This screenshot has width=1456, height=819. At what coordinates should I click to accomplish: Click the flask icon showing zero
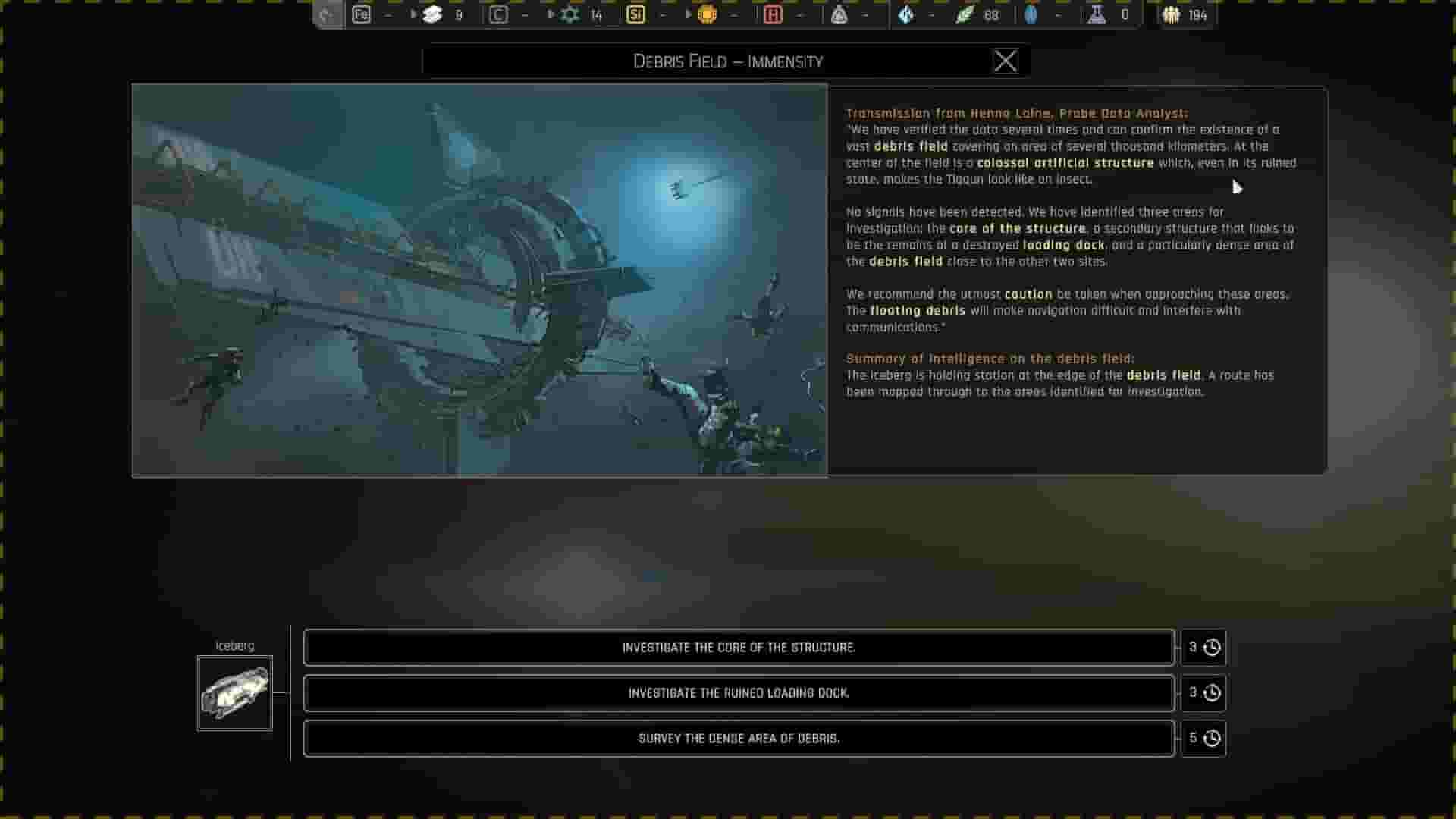(x=1097, y=14)
